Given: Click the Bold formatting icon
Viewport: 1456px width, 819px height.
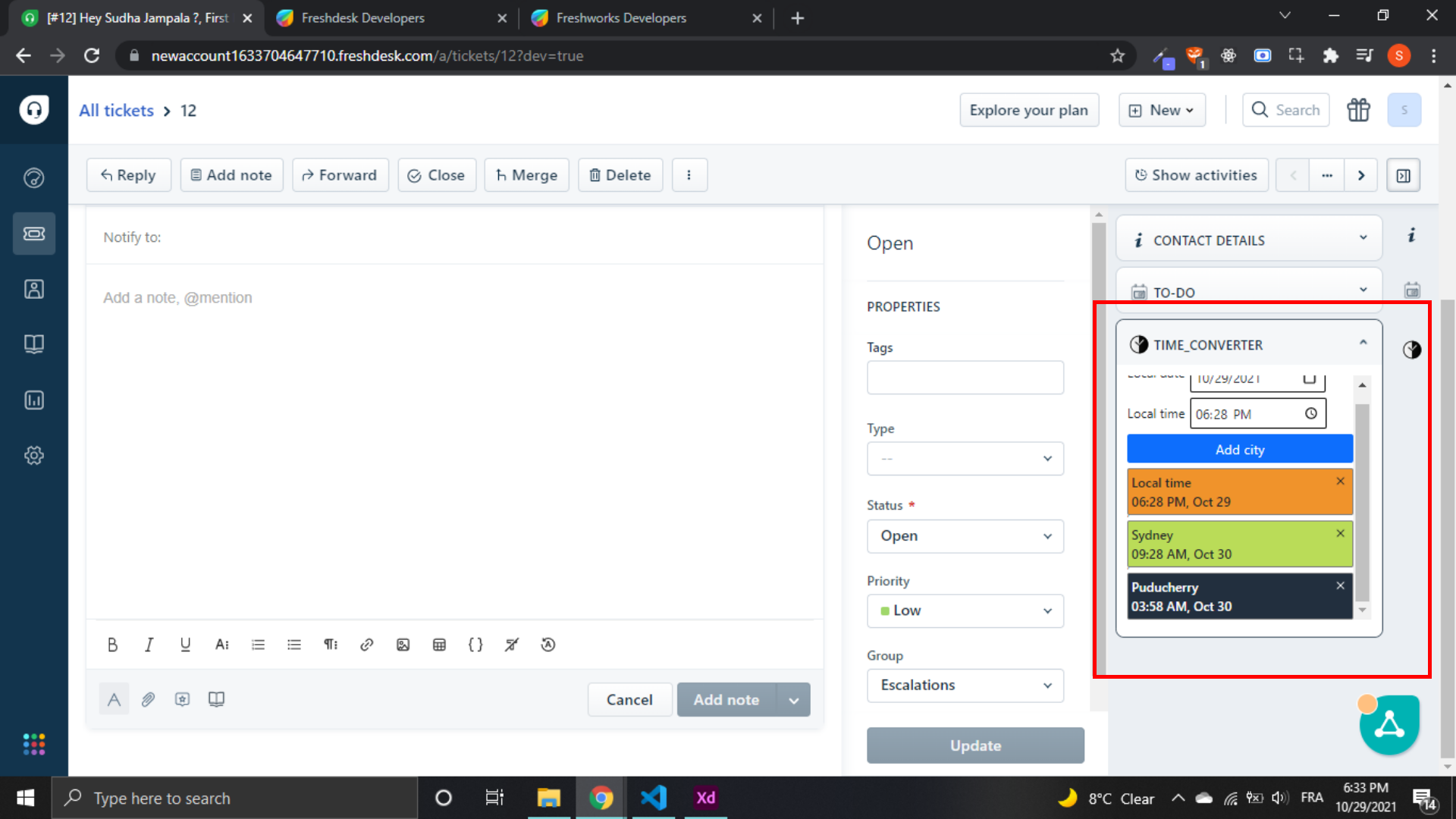Looking at the screenshot, I should click(x=112, y=645).
